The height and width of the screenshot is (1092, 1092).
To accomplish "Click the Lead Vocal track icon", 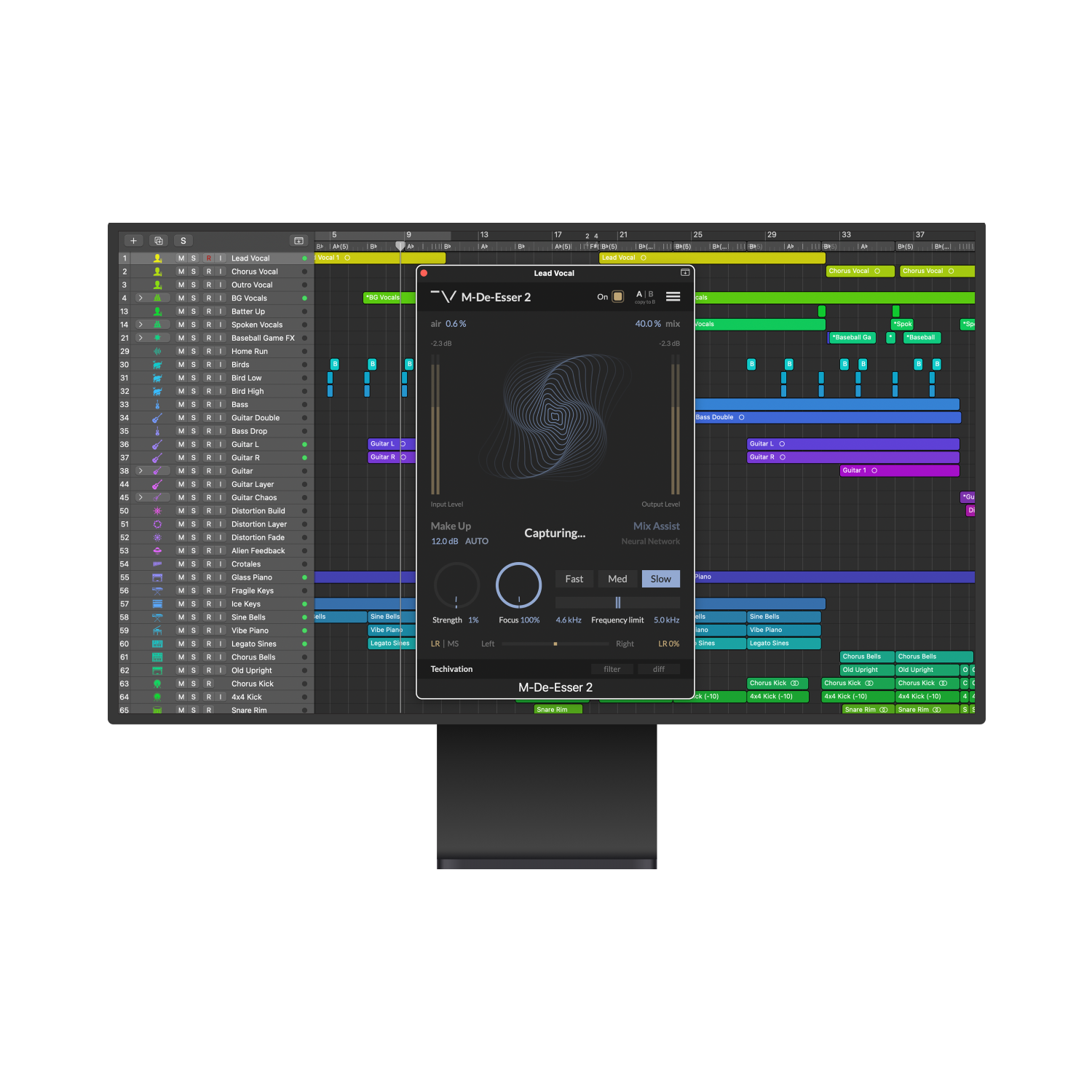I will pos(157,258).
